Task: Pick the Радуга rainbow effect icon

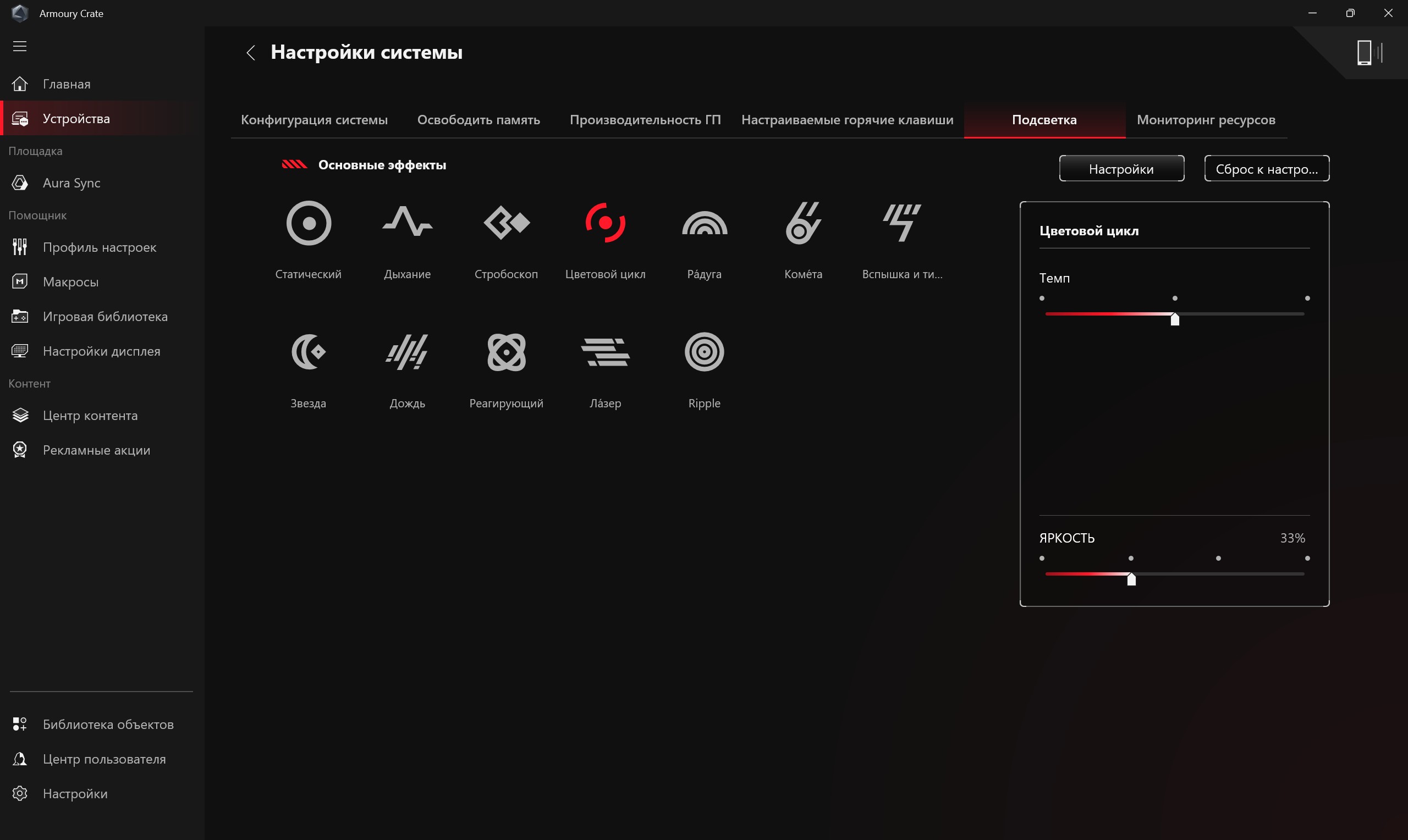Action: point(705,223)
